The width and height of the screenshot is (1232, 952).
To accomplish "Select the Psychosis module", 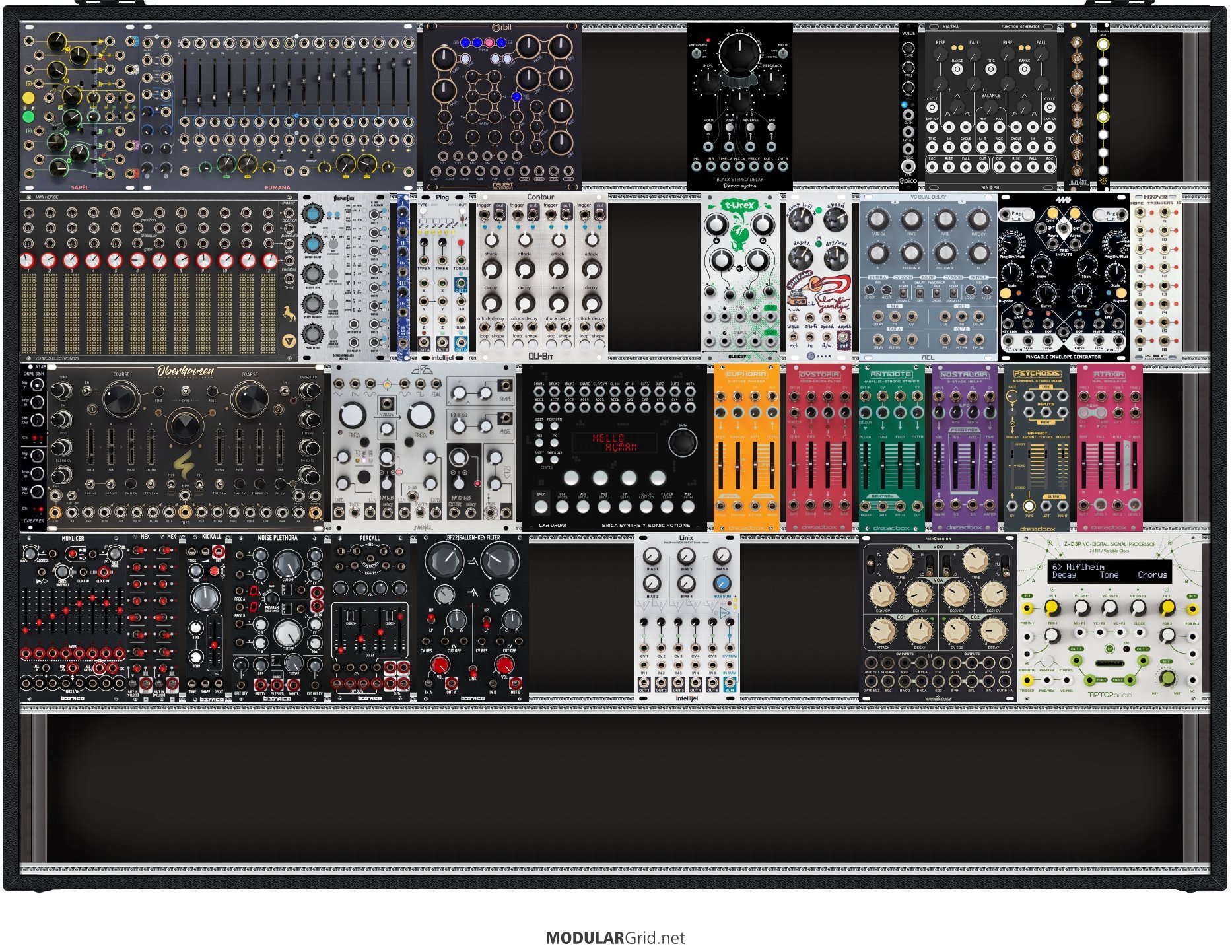I will tap(1037, 448).
